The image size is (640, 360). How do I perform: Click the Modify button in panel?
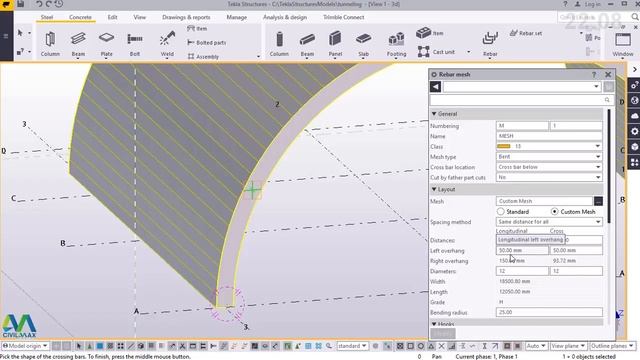click(443, 333)
